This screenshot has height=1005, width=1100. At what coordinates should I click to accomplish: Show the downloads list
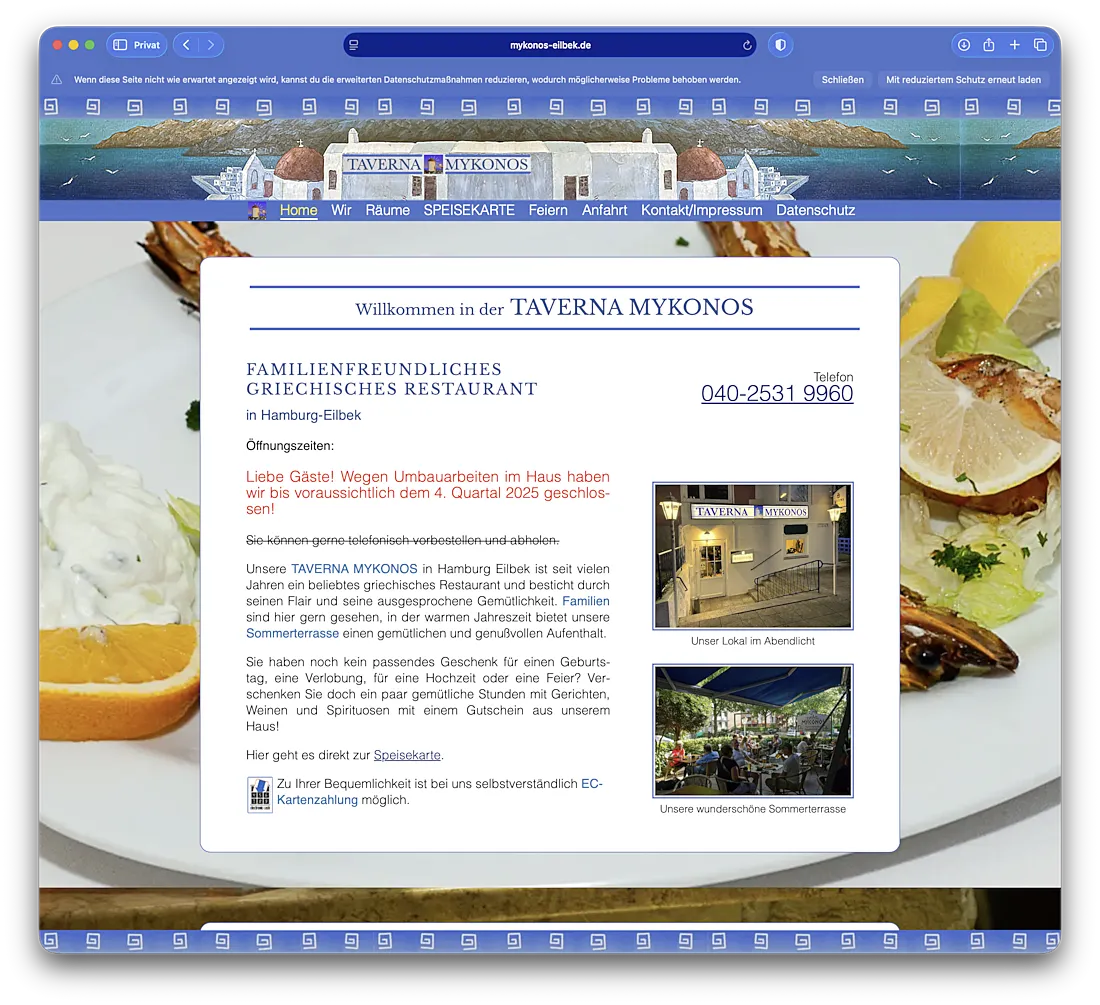963,45
